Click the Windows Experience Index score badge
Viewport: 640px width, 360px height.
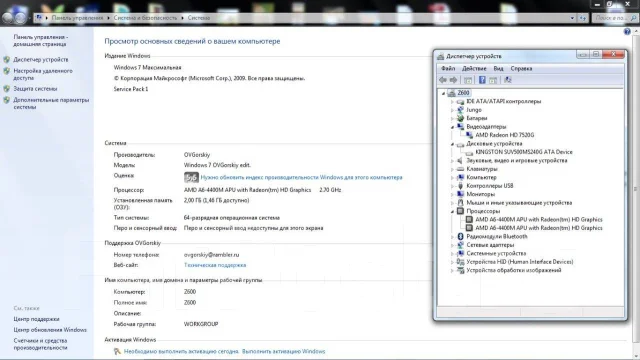tap(191, 177)
